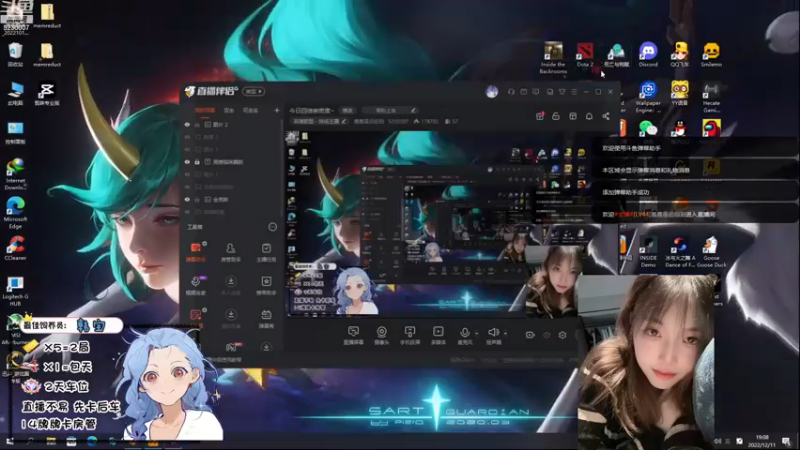Select the second scene tab

coord(229,110)
